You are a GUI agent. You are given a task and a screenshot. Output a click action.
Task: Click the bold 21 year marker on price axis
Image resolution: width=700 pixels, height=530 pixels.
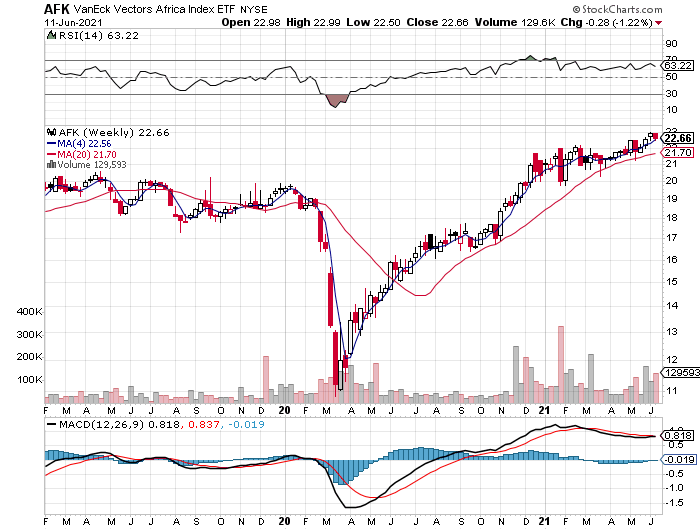click(544, 410)
